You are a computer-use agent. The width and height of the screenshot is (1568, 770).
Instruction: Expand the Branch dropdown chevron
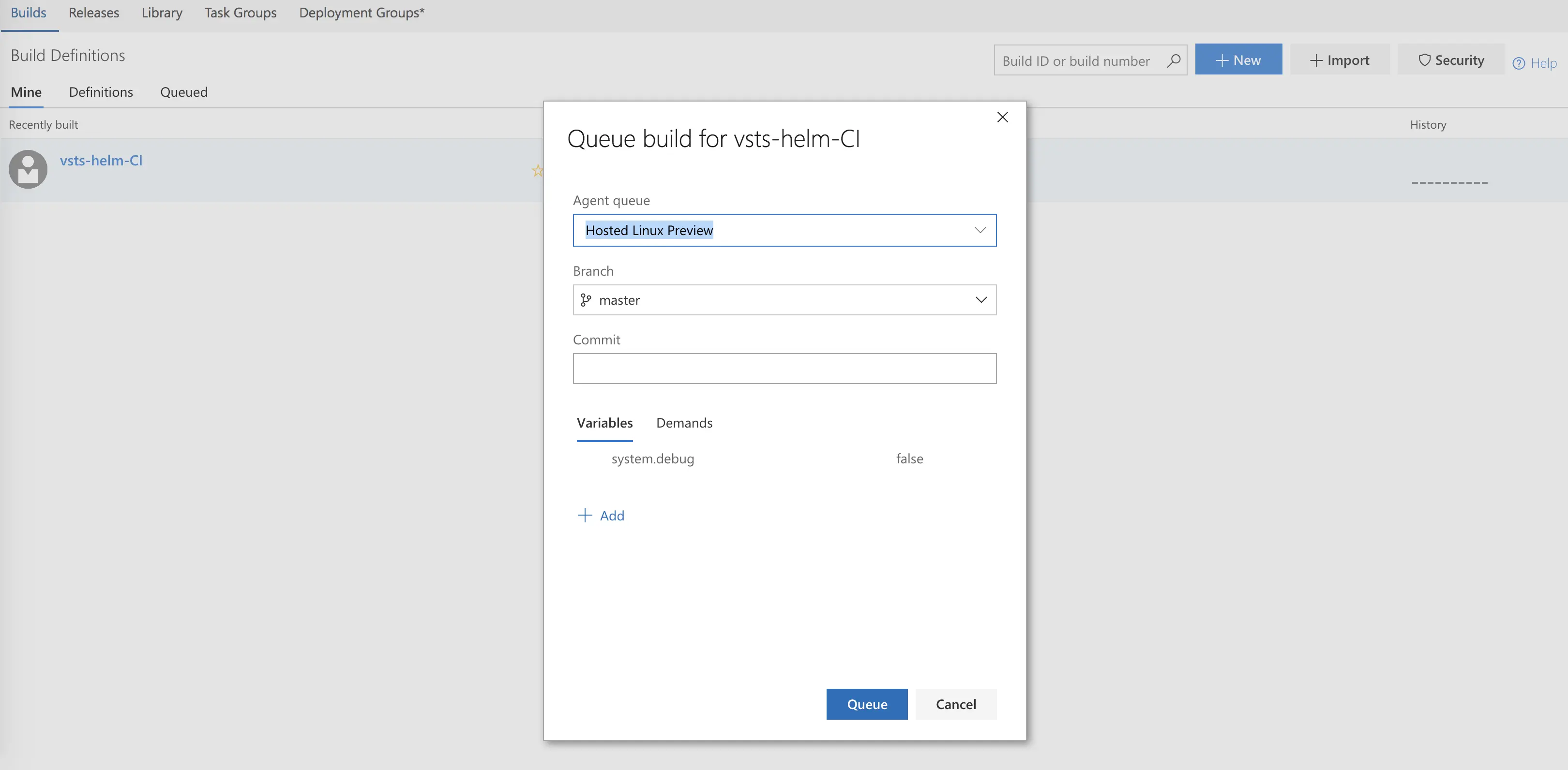click(x=980, y=300)
